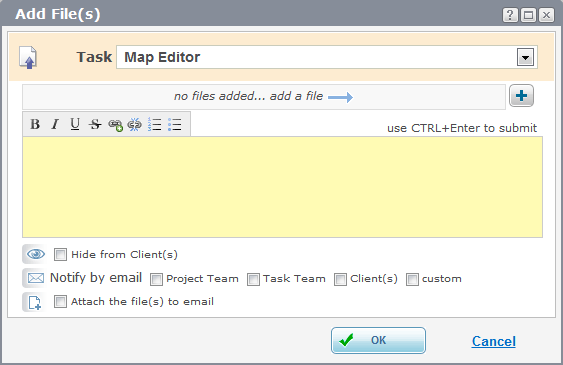Viewport: 563px width, 365px height.
Task: Insert a hyperlink with link icon
Action: point(115,125)
